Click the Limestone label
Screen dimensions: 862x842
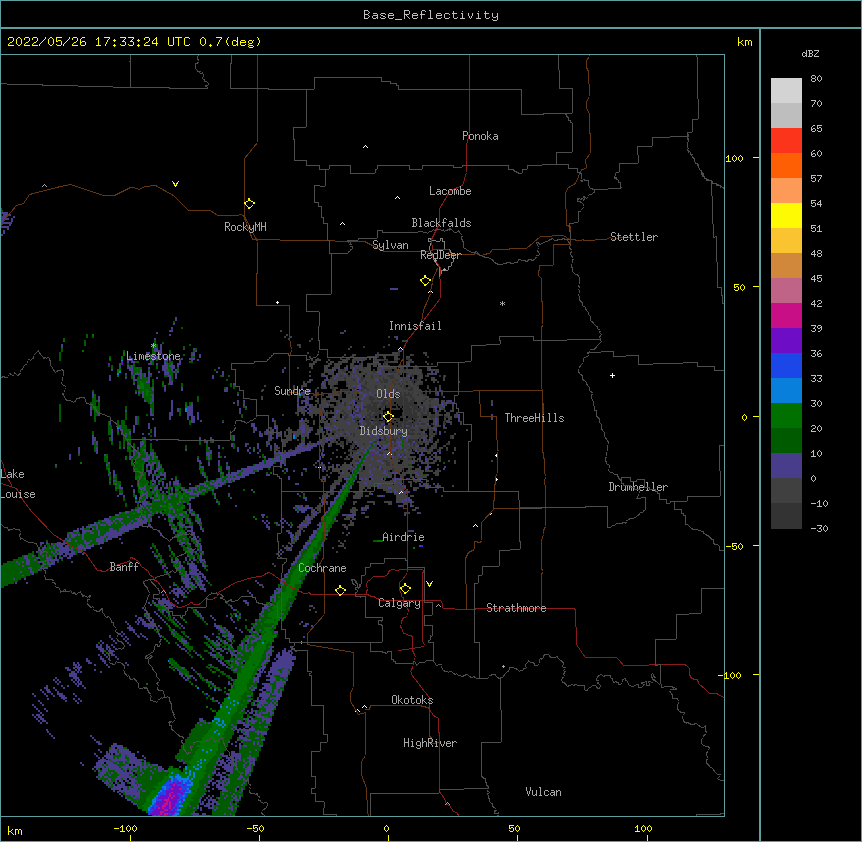coord(153,356)
